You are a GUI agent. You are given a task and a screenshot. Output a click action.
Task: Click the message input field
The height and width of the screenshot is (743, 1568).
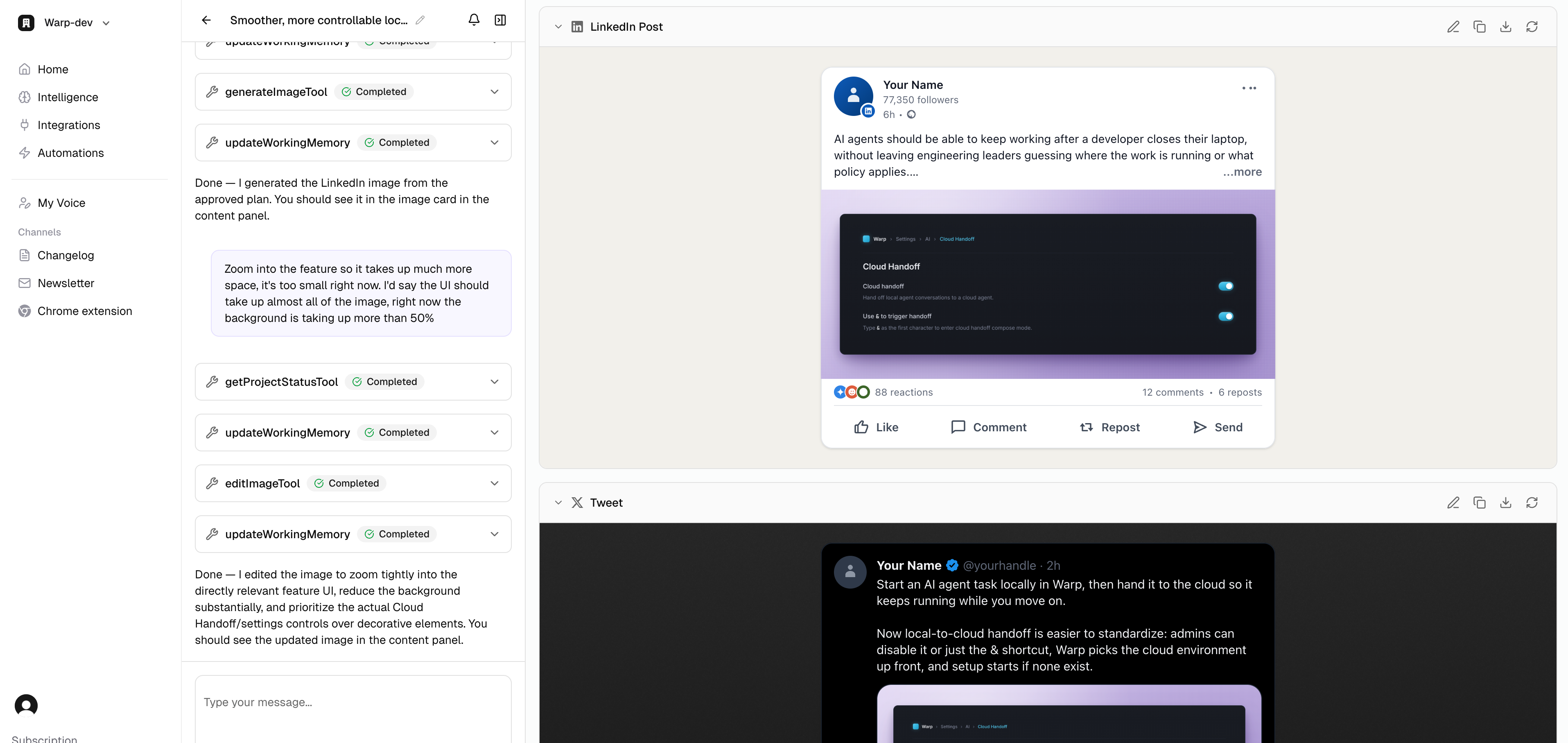[353, 709]
